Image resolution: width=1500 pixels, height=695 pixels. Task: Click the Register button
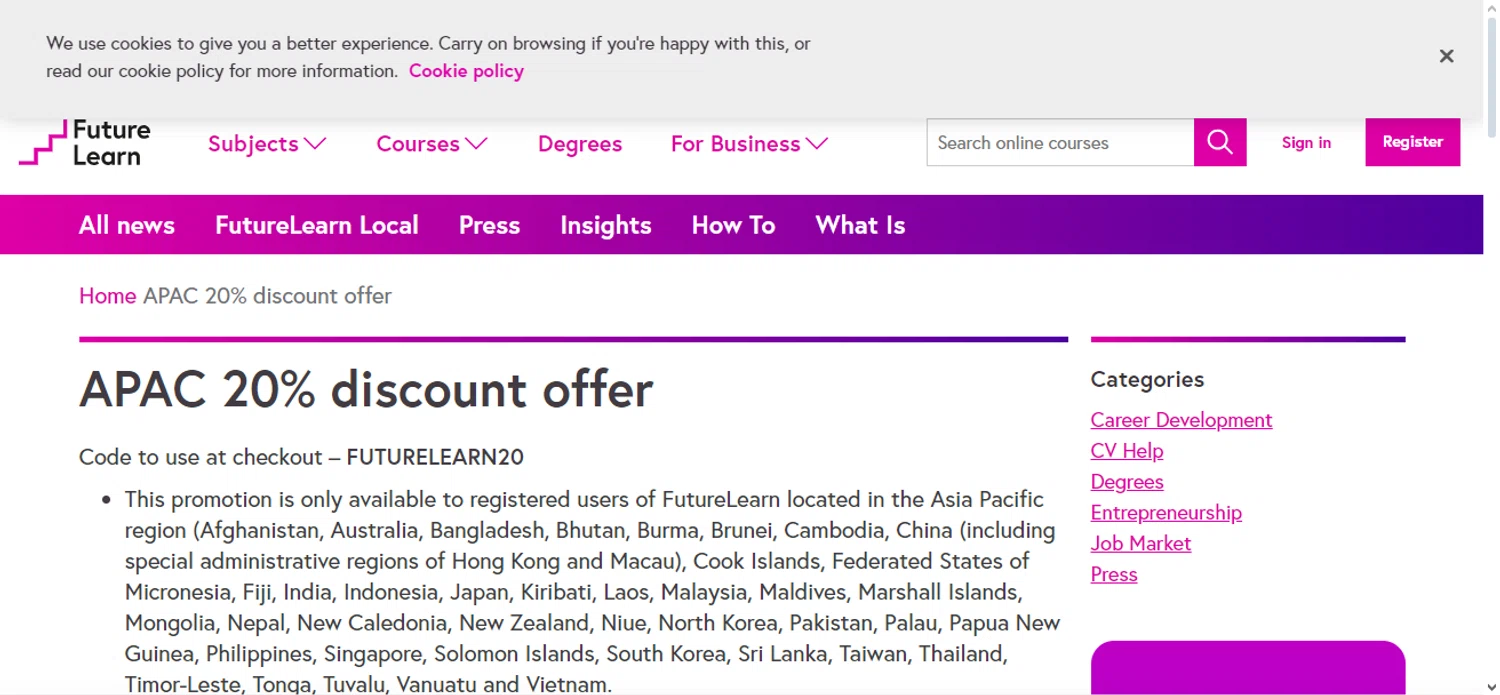coord(1412,142)
